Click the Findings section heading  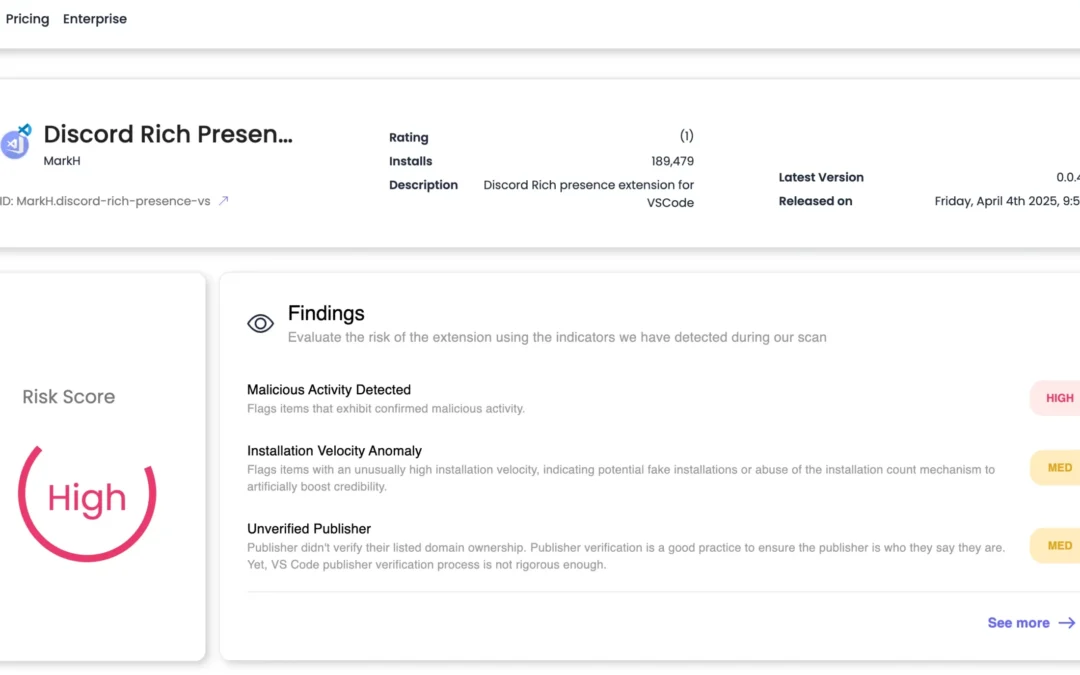click(x=326, y=313)
